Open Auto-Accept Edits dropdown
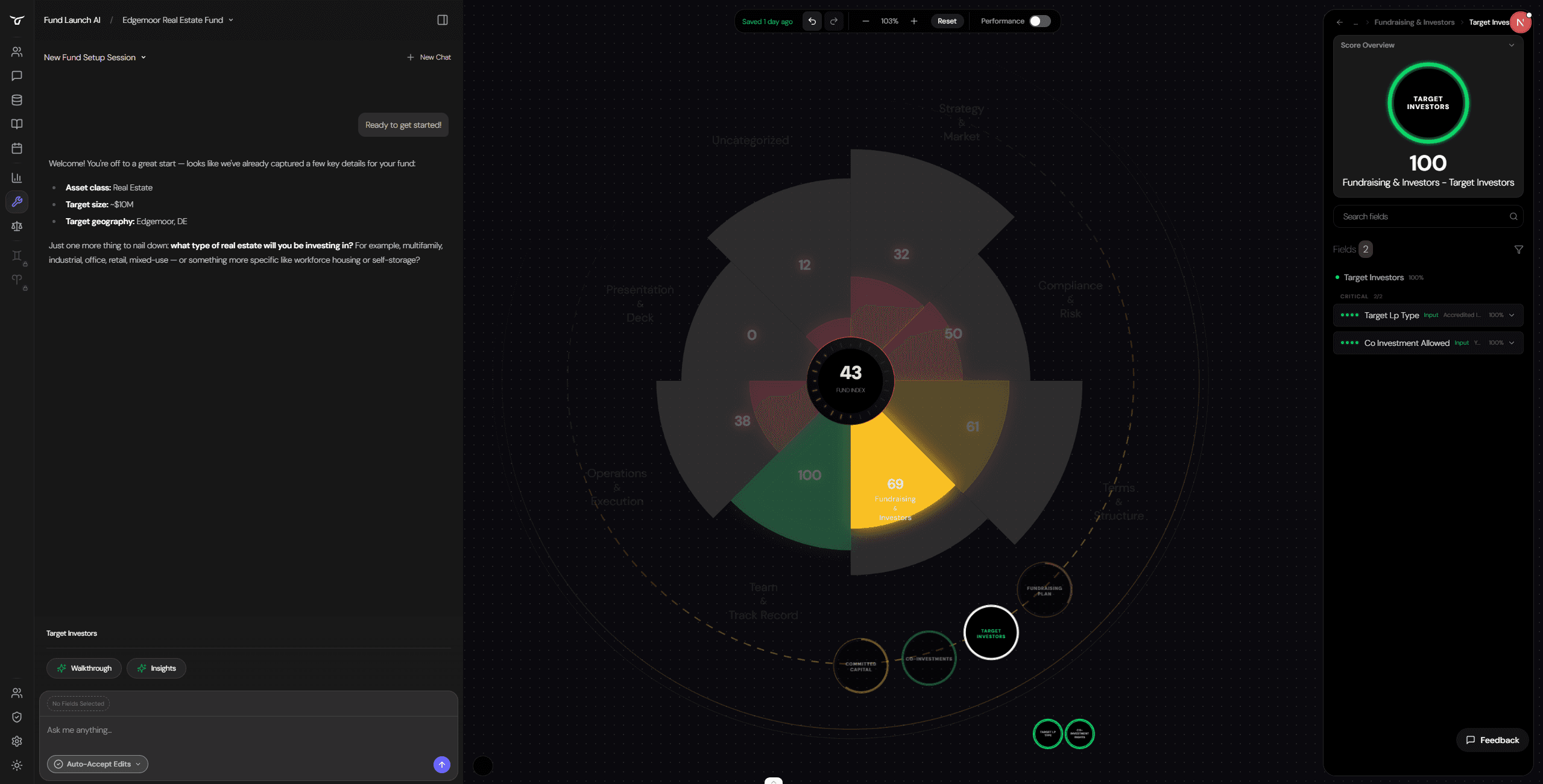 (98, 764)
